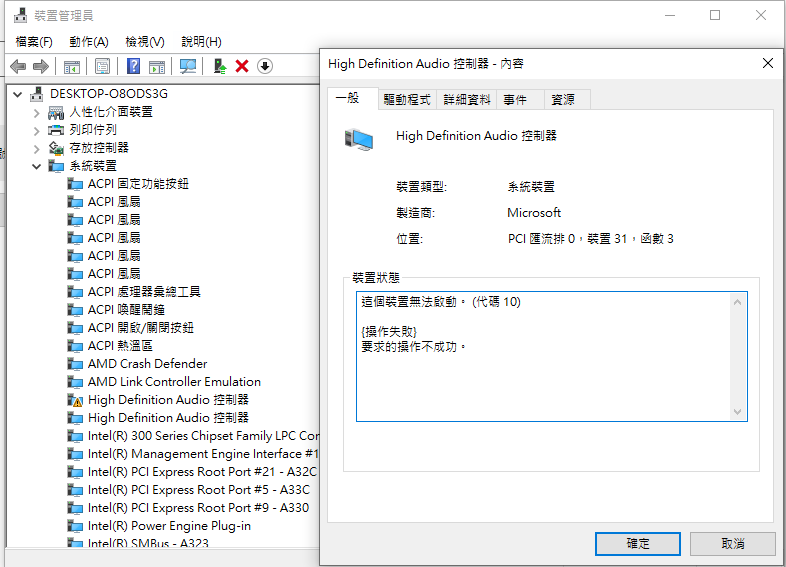The image size is (786, 567).
Task: Switch to the 驅動程式 tab
Action: (x=407, y=100)
